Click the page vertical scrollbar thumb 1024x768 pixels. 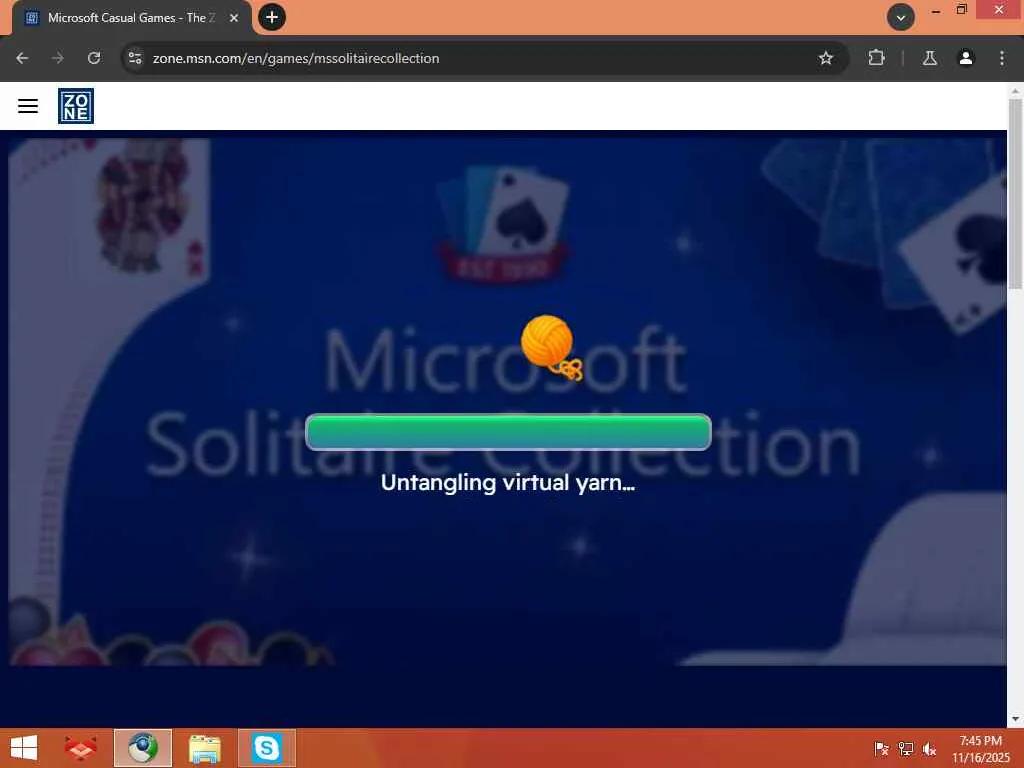(x=1016, y=193)
